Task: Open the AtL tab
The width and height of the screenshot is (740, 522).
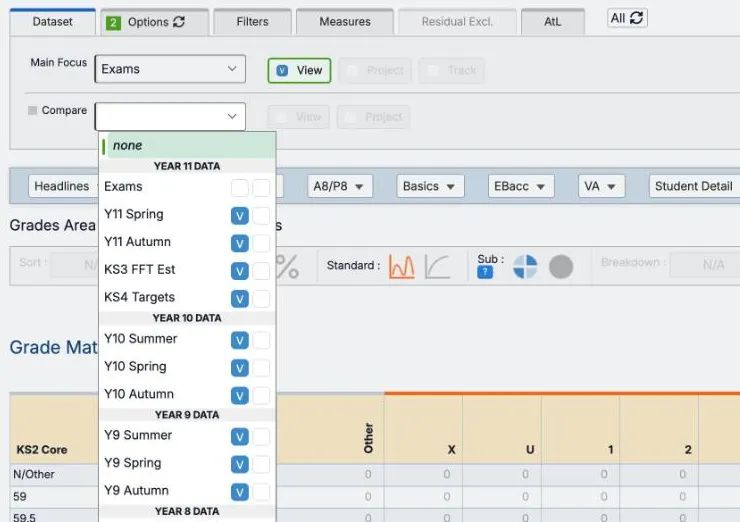Action: [553, 22]
